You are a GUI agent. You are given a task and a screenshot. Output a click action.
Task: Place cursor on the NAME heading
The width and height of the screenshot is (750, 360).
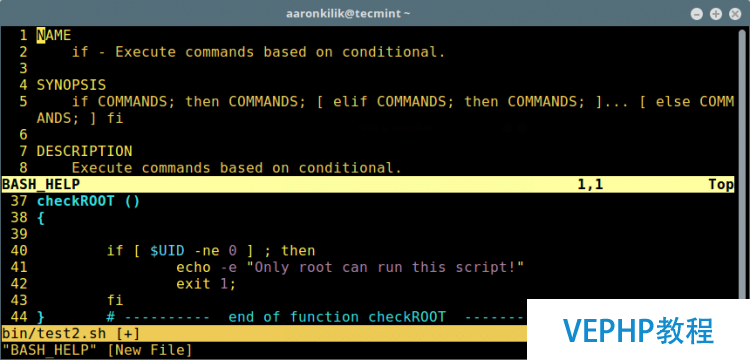[54, 35]
